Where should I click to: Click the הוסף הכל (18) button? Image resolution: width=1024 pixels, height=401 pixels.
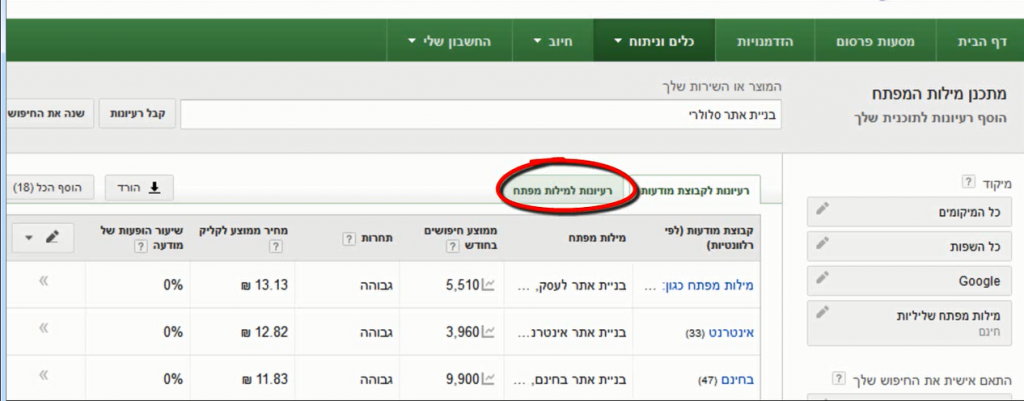48,188
